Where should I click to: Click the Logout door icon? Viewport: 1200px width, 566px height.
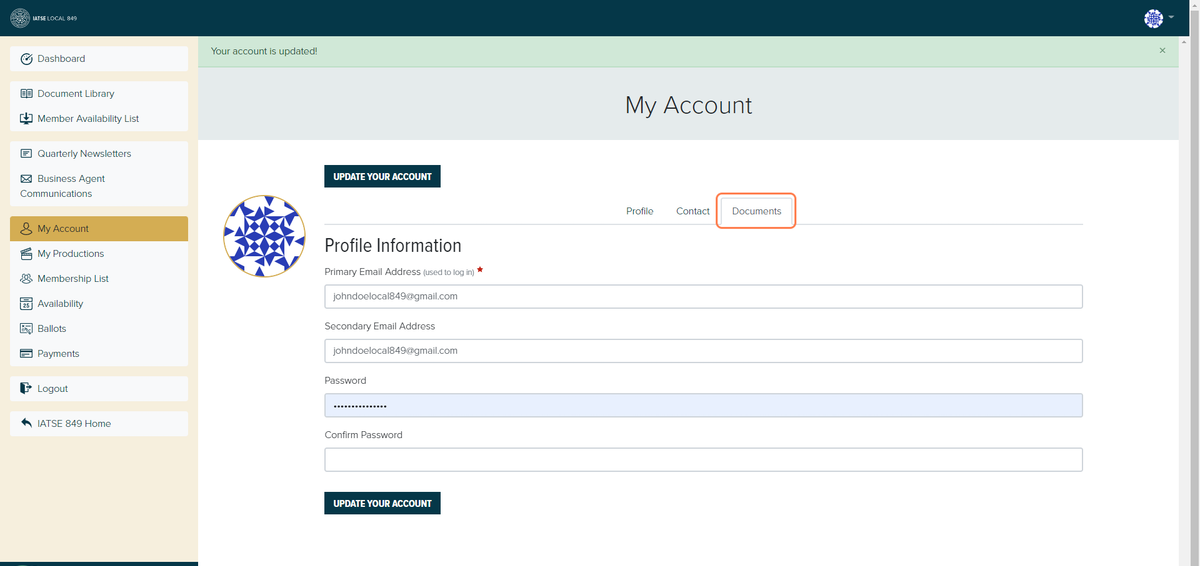click(x=27, y=389)
